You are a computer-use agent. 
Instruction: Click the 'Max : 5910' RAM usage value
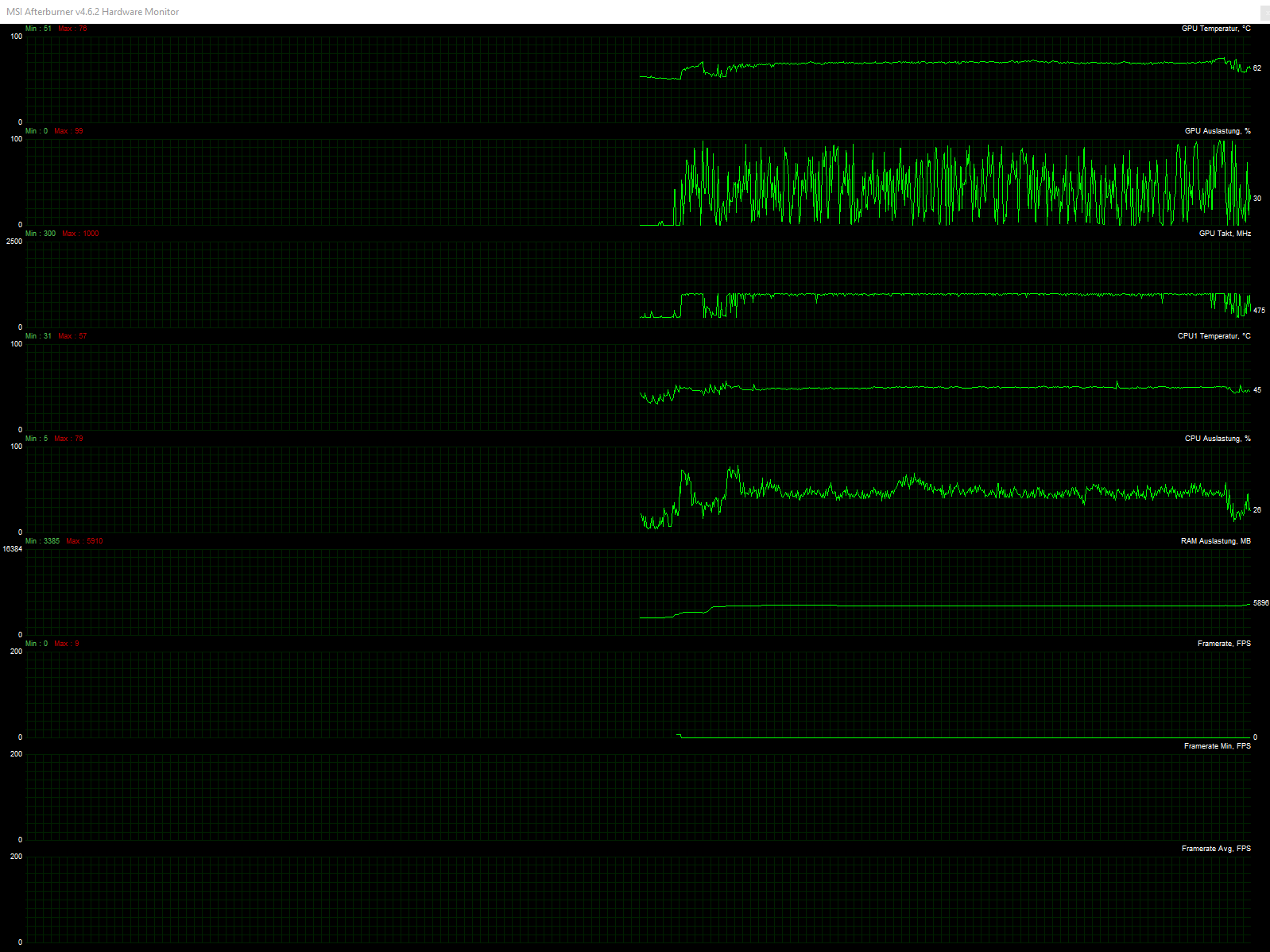(x=84, y=541)
